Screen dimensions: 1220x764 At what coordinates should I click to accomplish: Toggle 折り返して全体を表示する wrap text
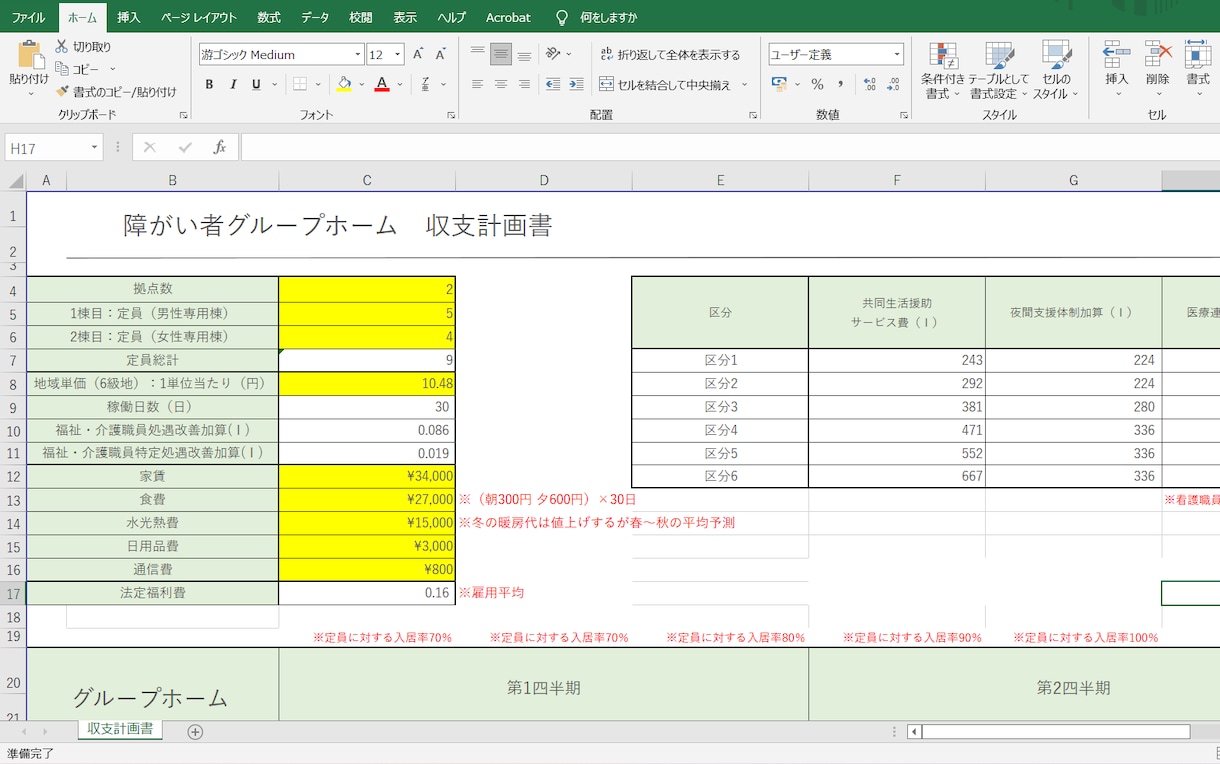click(x=670, y=54)
